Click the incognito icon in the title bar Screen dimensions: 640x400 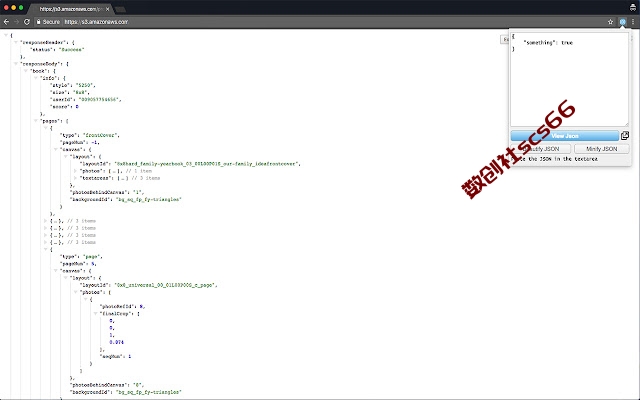pos(633,7)
